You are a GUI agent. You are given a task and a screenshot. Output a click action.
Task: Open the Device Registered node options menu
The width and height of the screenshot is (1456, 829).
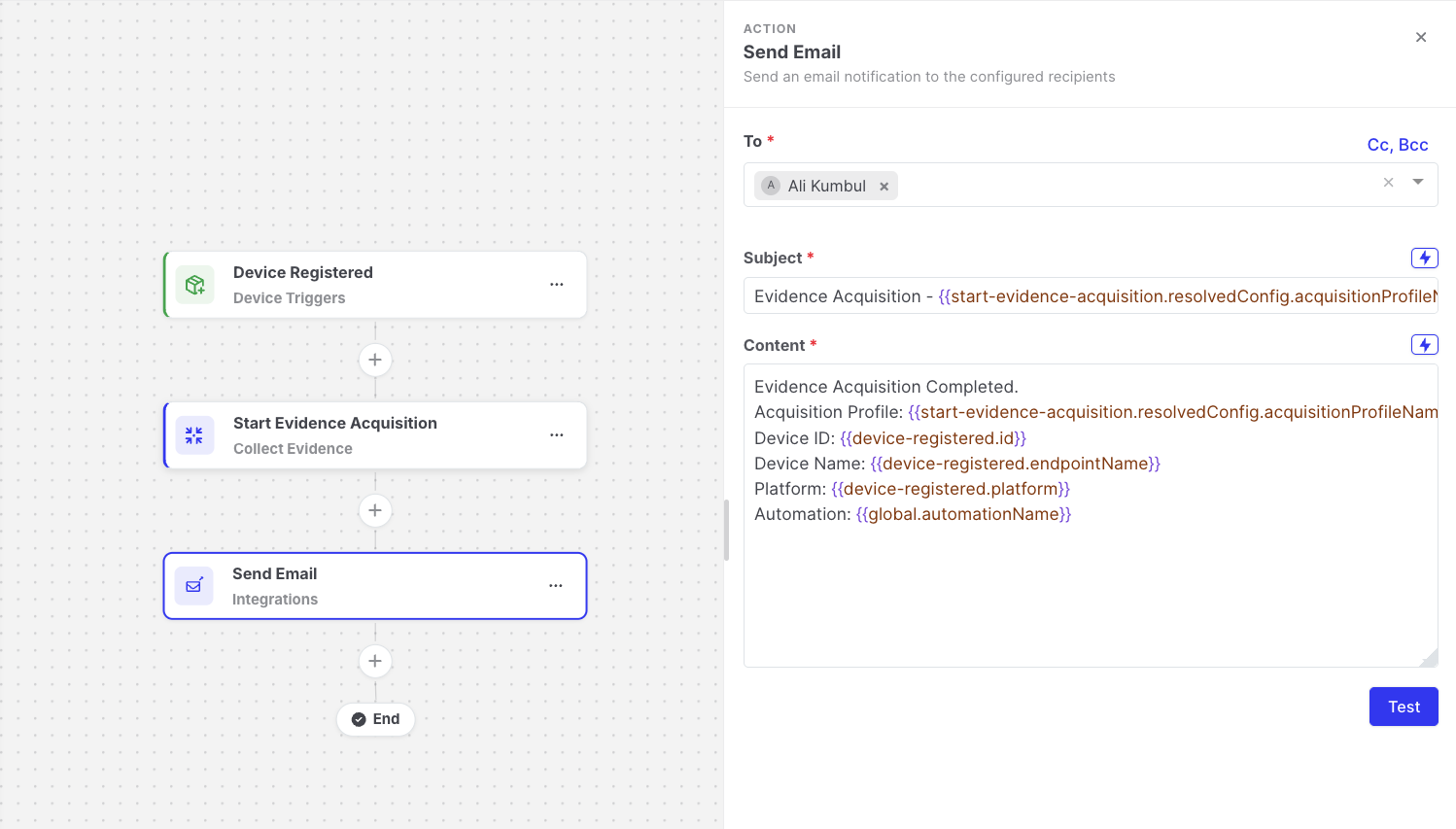pos(557,285)
